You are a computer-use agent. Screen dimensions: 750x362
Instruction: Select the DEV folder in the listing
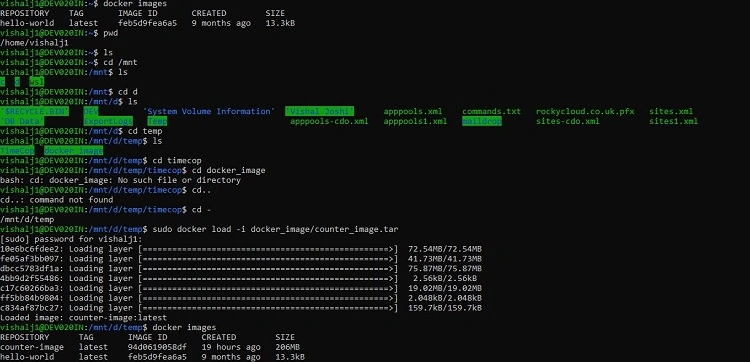tap(91, 111)
